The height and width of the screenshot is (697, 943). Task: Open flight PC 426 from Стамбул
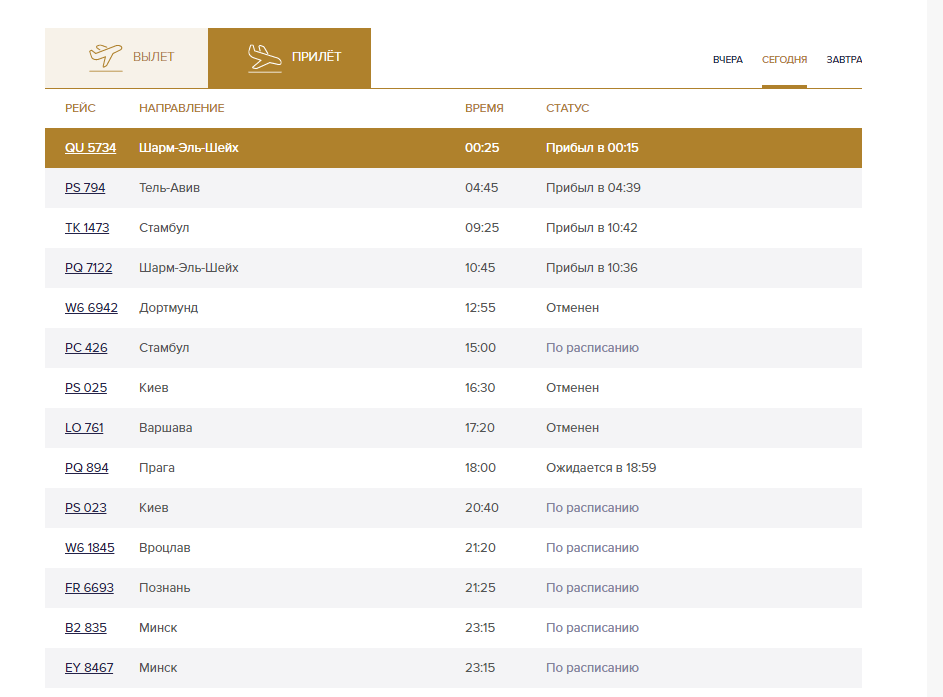click(x=86, y=348)
